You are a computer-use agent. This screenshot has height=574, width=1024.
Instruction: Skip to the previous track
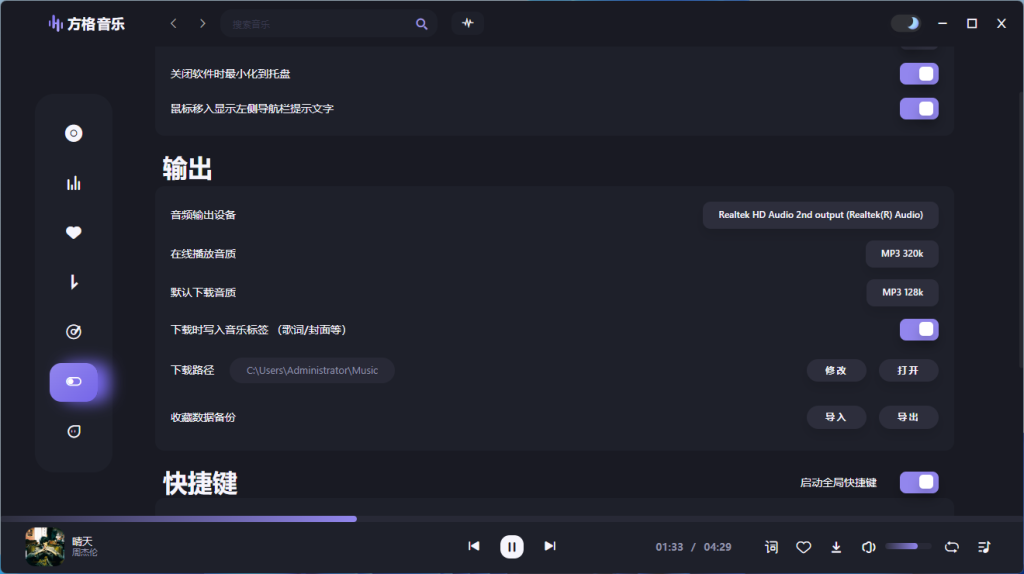[474, 546]
